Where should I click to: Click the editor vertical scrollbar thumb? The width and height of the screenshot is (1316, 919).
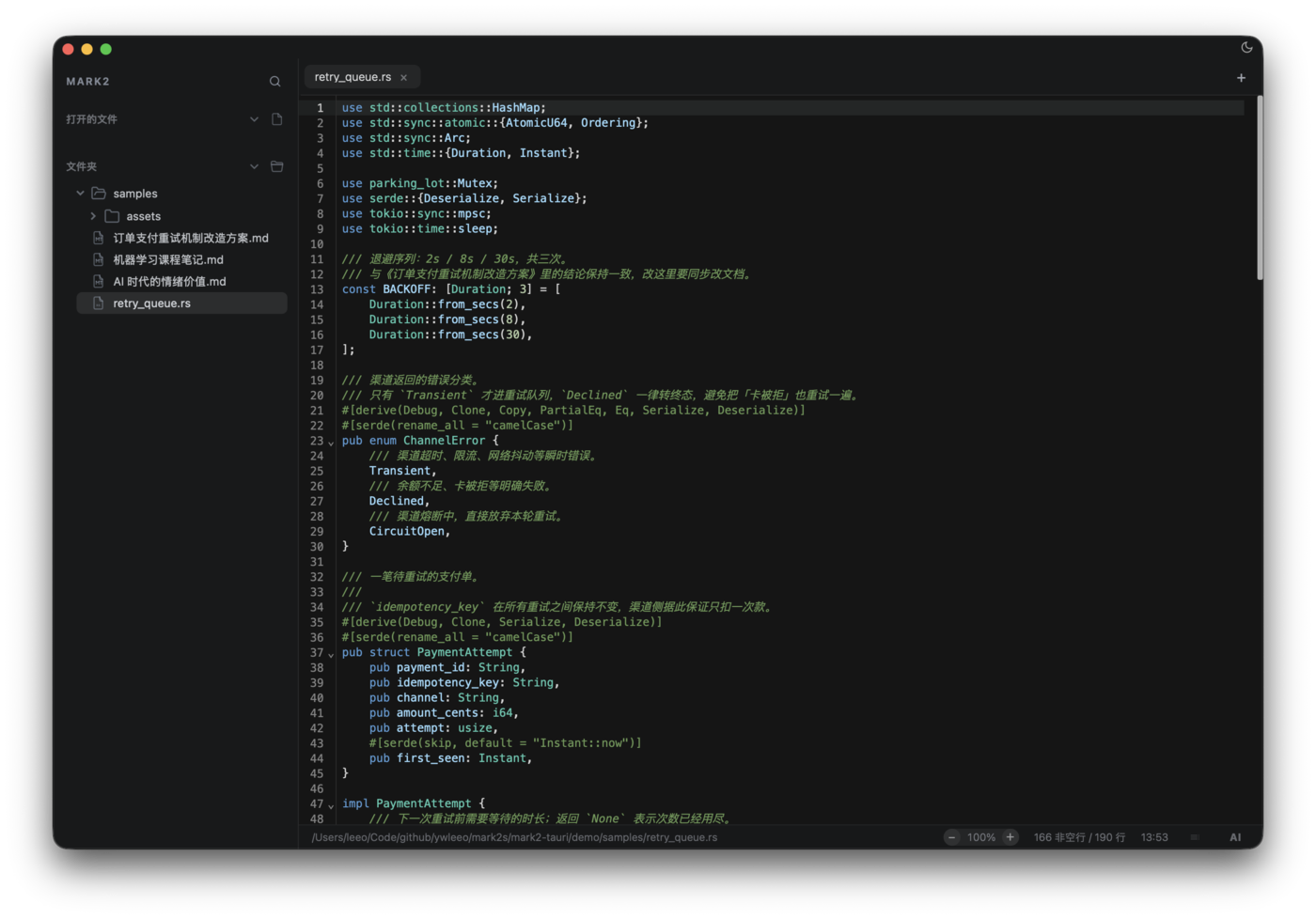[1260, 188]
